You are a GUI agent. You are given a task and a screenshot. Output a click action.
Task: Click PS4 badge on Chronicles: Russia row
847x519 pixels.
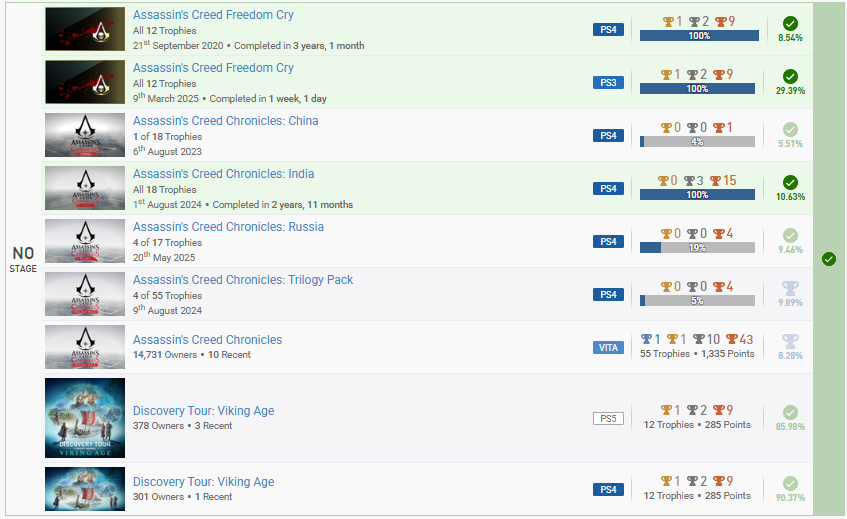click(x=608, y=241)
